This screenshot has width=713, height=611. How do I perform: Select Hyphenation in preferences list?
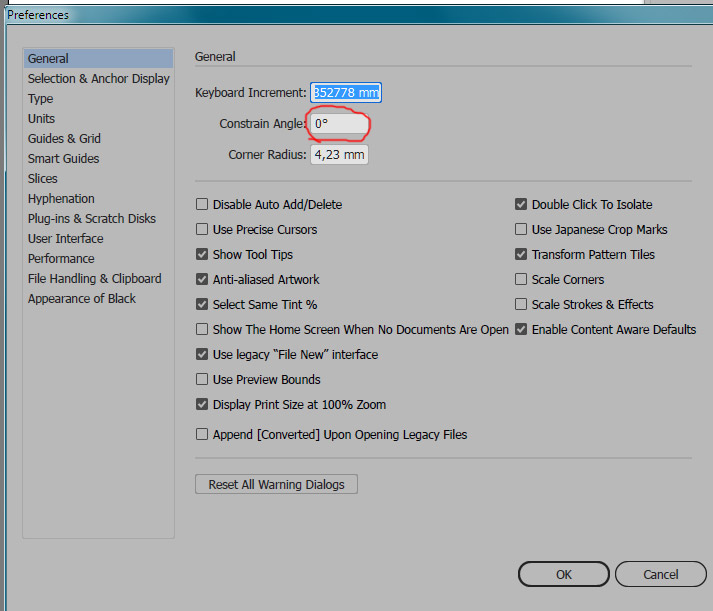[x=61, y=199]
